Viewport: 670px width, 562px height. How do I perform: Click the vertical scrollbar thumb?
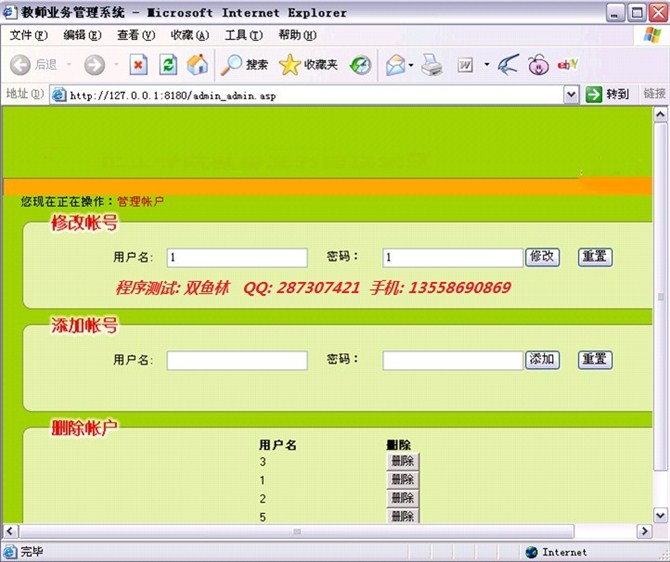click(660, 297)
